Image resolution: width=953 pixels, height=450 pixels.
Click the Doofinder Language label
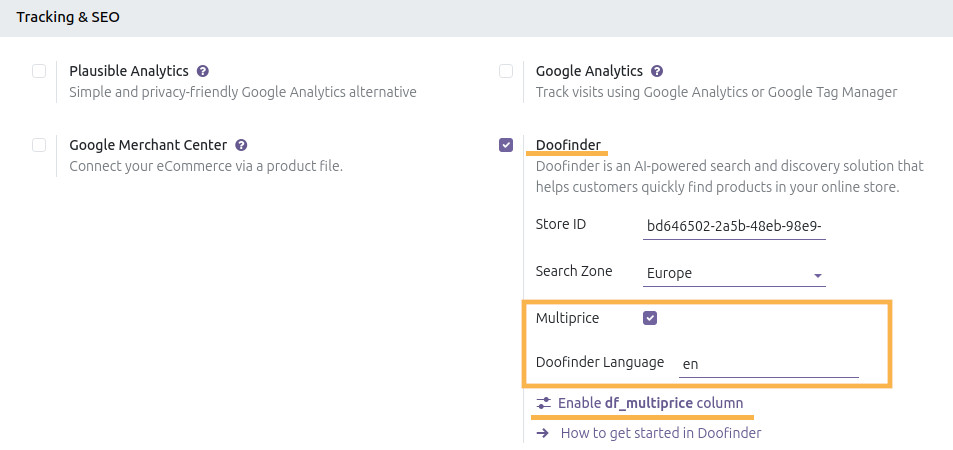(x=600, y=362)
